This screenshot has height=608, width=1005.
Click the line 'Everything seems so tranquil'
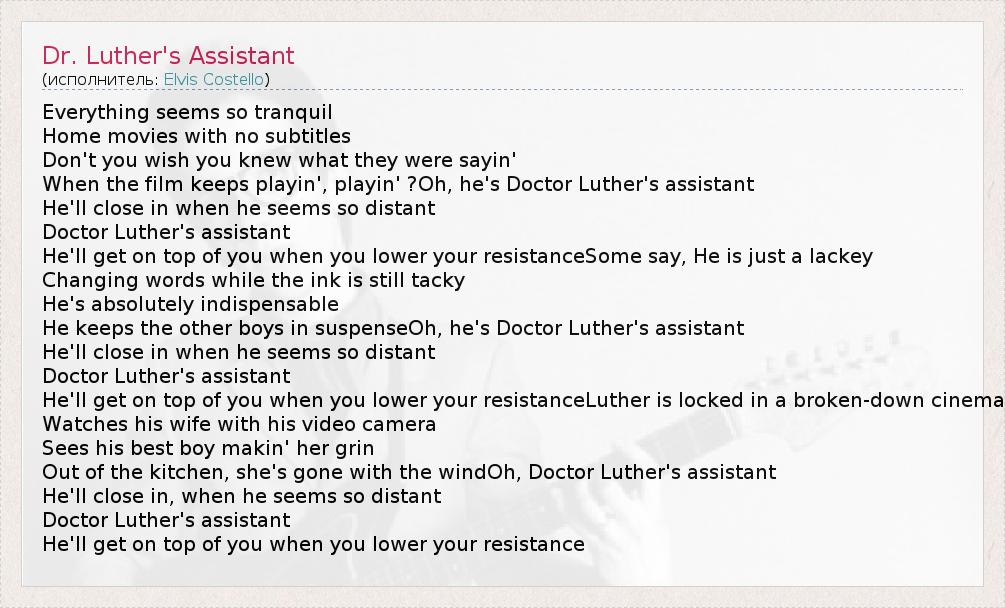pos(187,112)
